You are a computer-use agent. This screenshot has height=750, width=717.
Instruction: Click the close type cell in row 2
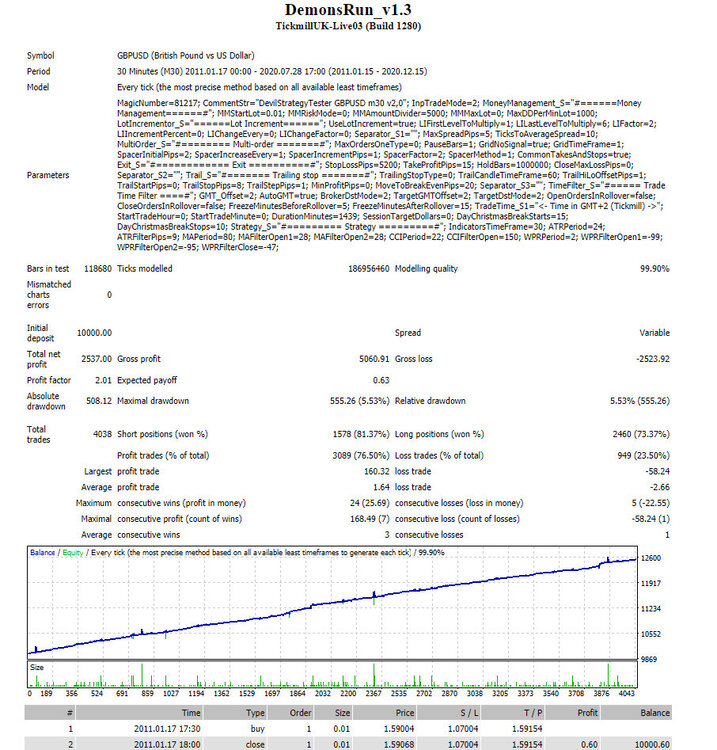(x=255, y=745)
